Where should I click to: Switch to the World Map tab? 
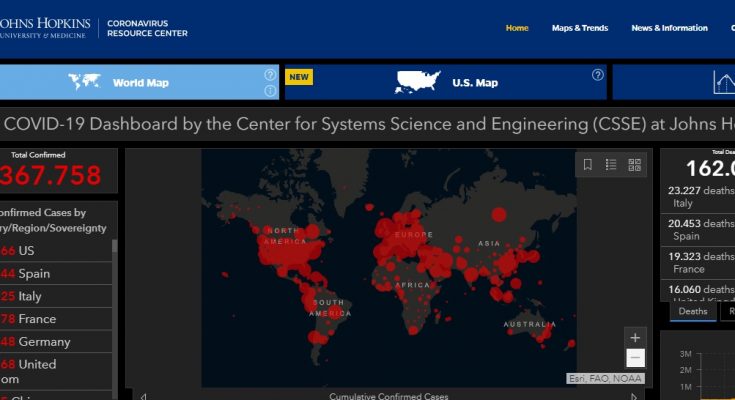click(x=139, y=82)
